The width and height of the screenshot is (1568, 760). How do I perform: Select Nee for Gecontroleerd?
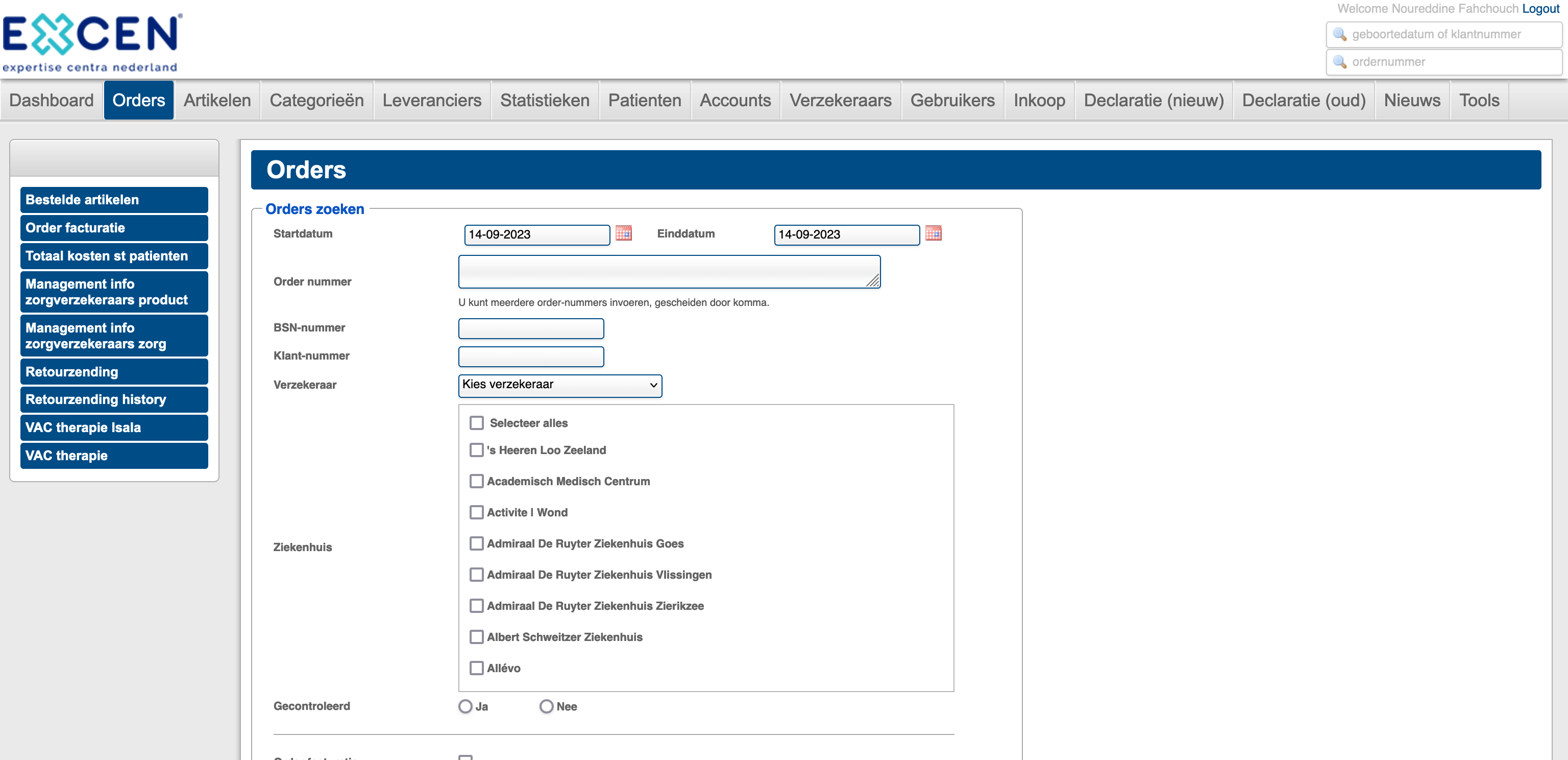(x=547, y=706)
